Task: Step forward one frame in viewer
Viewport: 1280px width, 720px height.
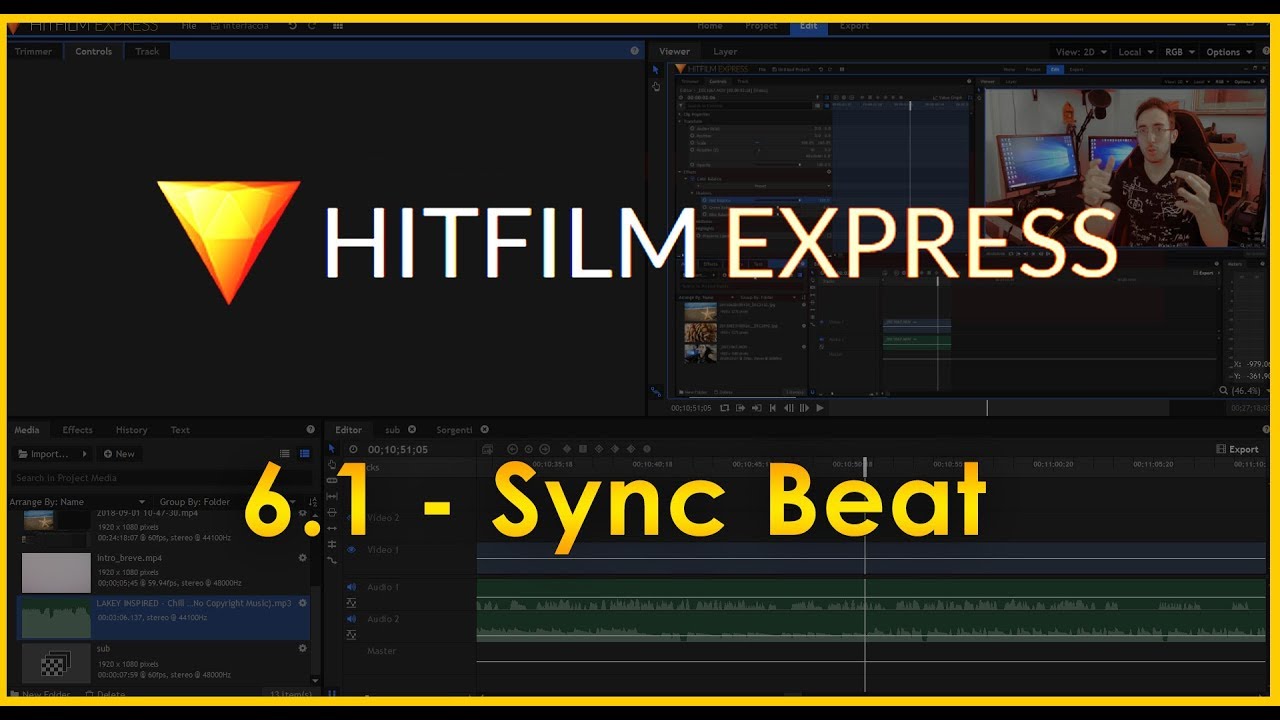Action: click(804, 408)
